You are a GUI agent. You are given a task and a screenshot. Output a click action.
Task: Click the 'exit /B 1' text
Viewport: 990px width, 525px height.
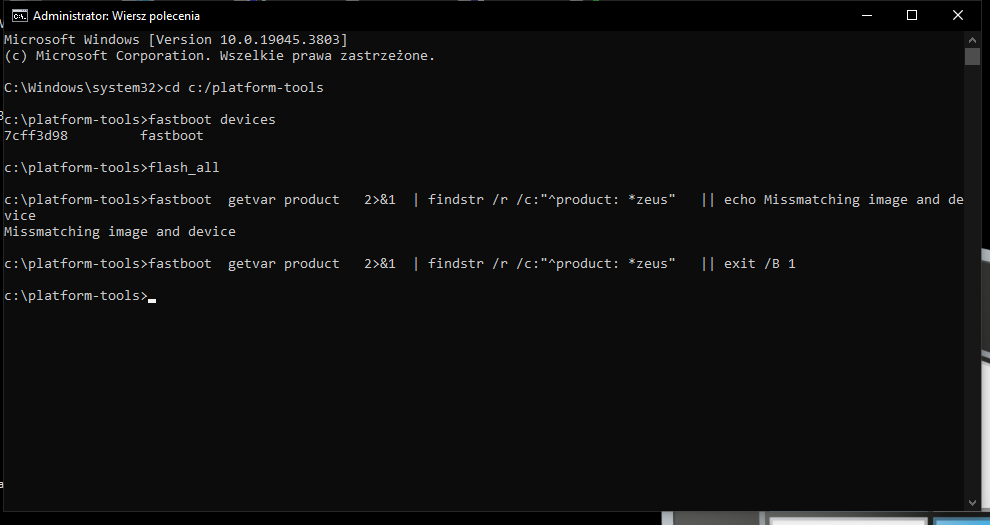pos(759,264)
